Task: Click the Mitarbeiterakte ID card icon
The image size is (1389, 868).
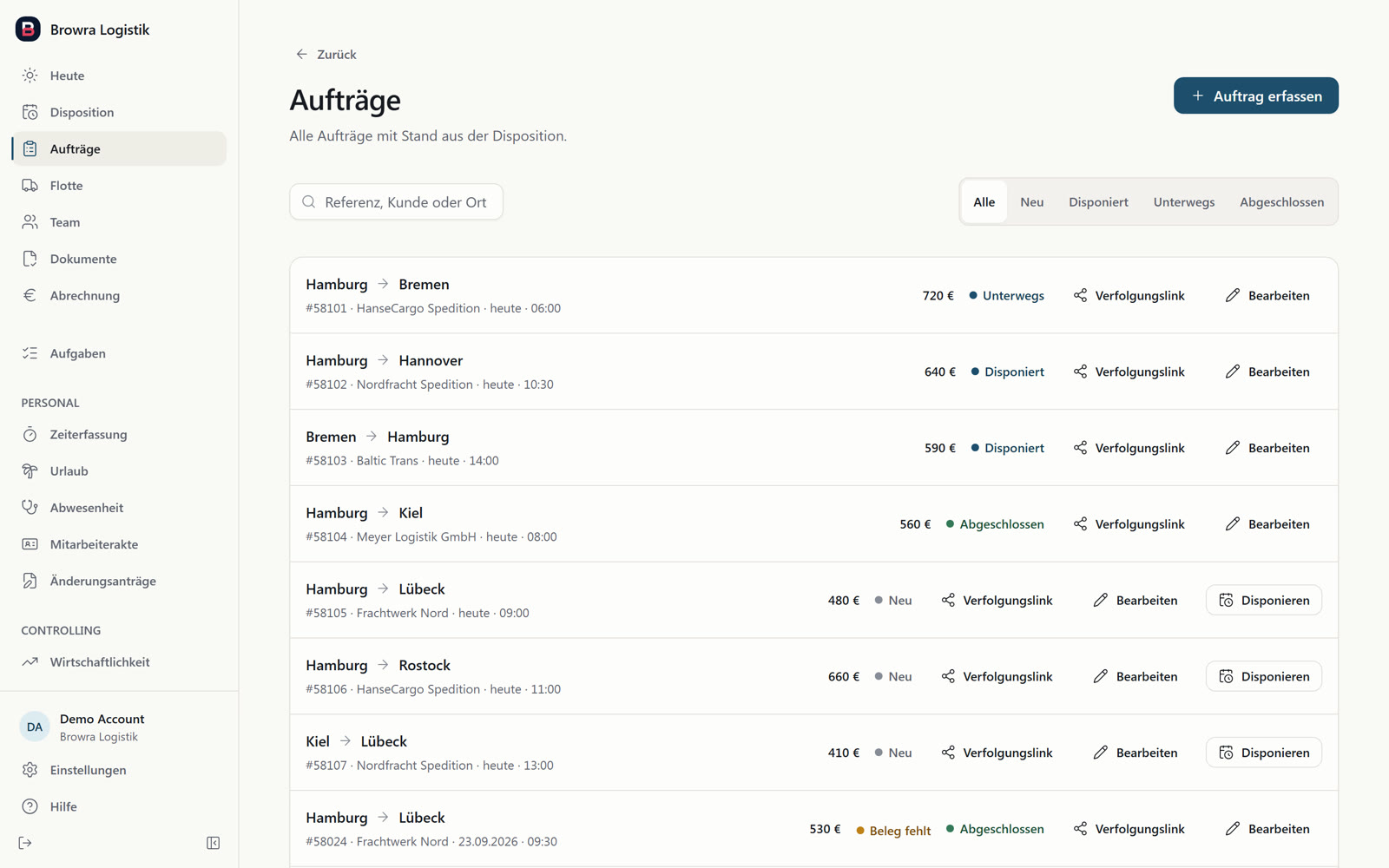Action: point(30,544)
